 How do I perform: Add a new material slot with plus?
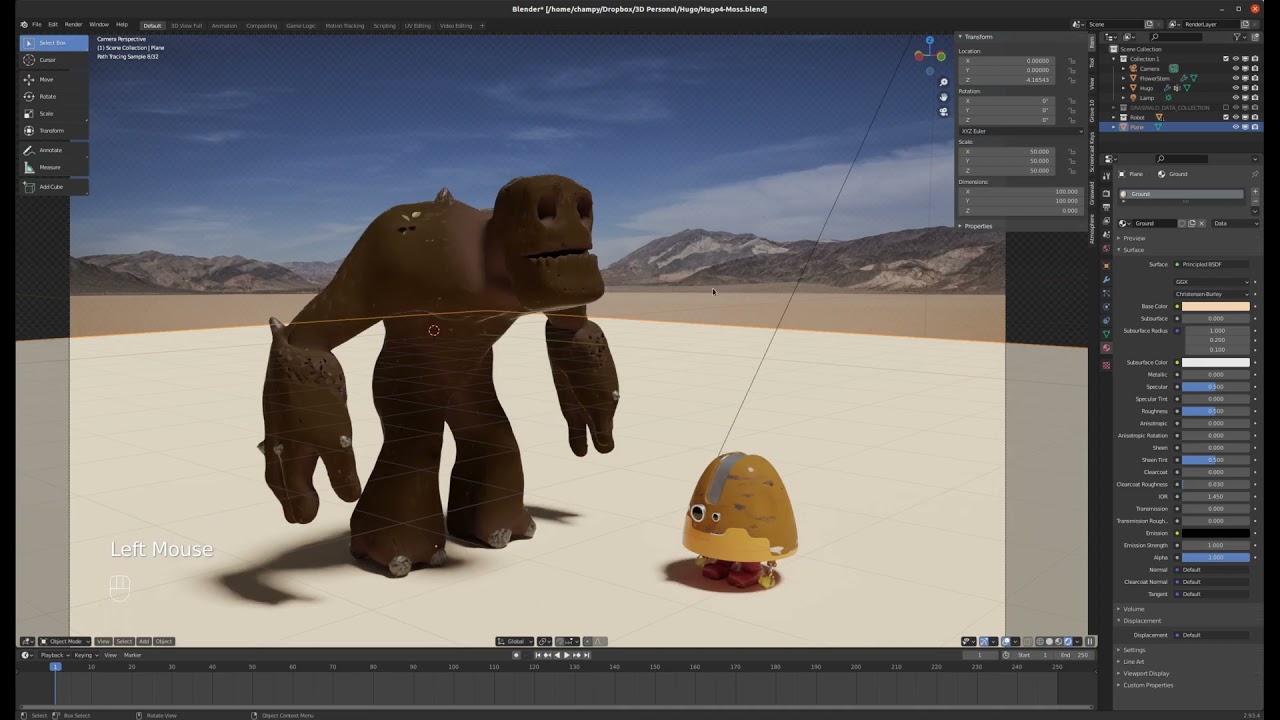[1255, 191]
